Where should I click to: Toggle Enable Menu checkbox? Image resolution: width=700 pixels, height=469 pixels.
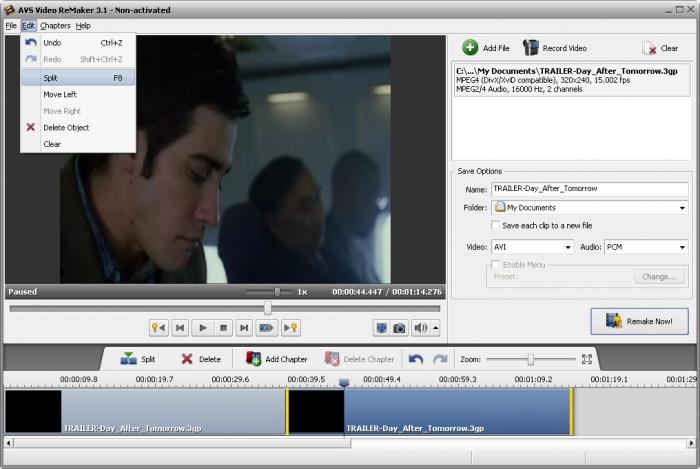[x=495, y=264]
